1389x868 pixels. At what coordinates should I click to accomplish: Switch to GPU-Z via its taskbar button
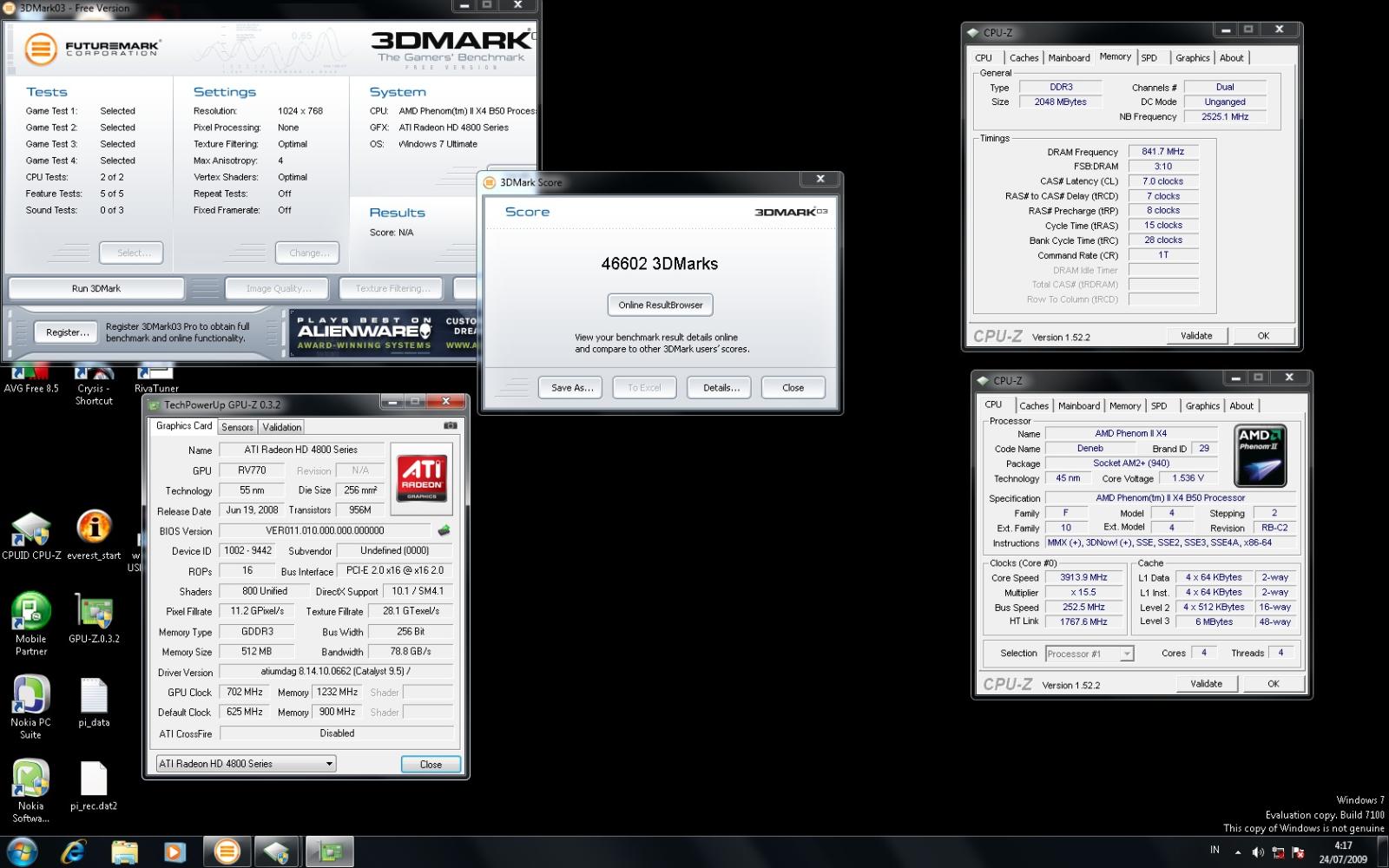(329, 852)
